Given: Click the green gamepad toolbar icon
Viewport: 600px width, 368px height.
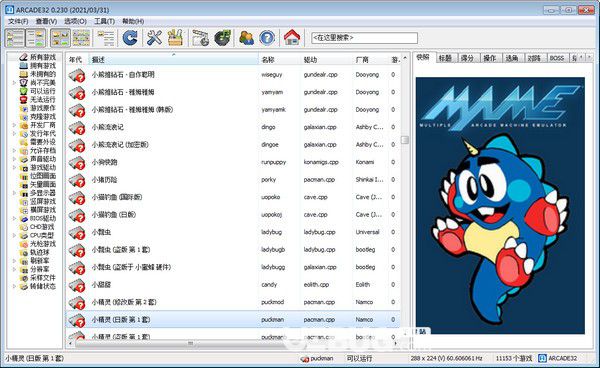Looking at the screenshot, I should tap(222, 38).
